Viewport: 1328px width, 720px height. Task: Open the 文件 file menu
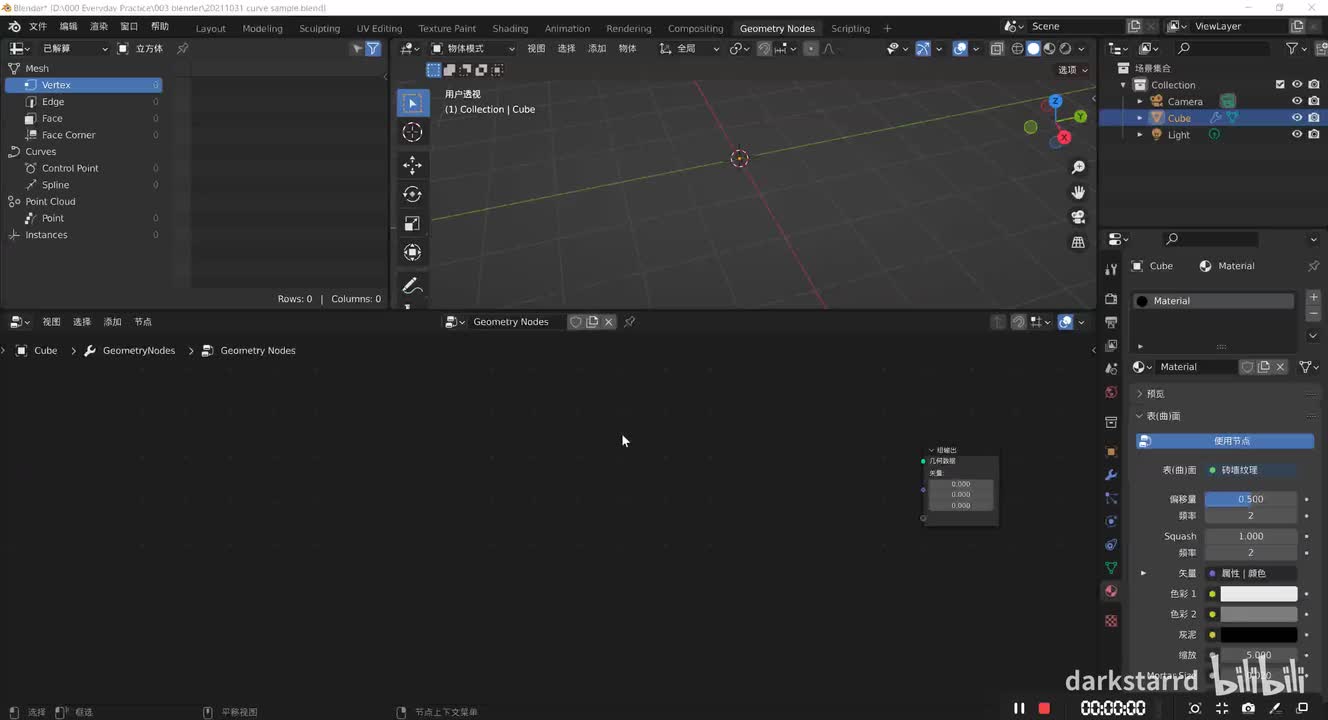(x=38, y=26)
